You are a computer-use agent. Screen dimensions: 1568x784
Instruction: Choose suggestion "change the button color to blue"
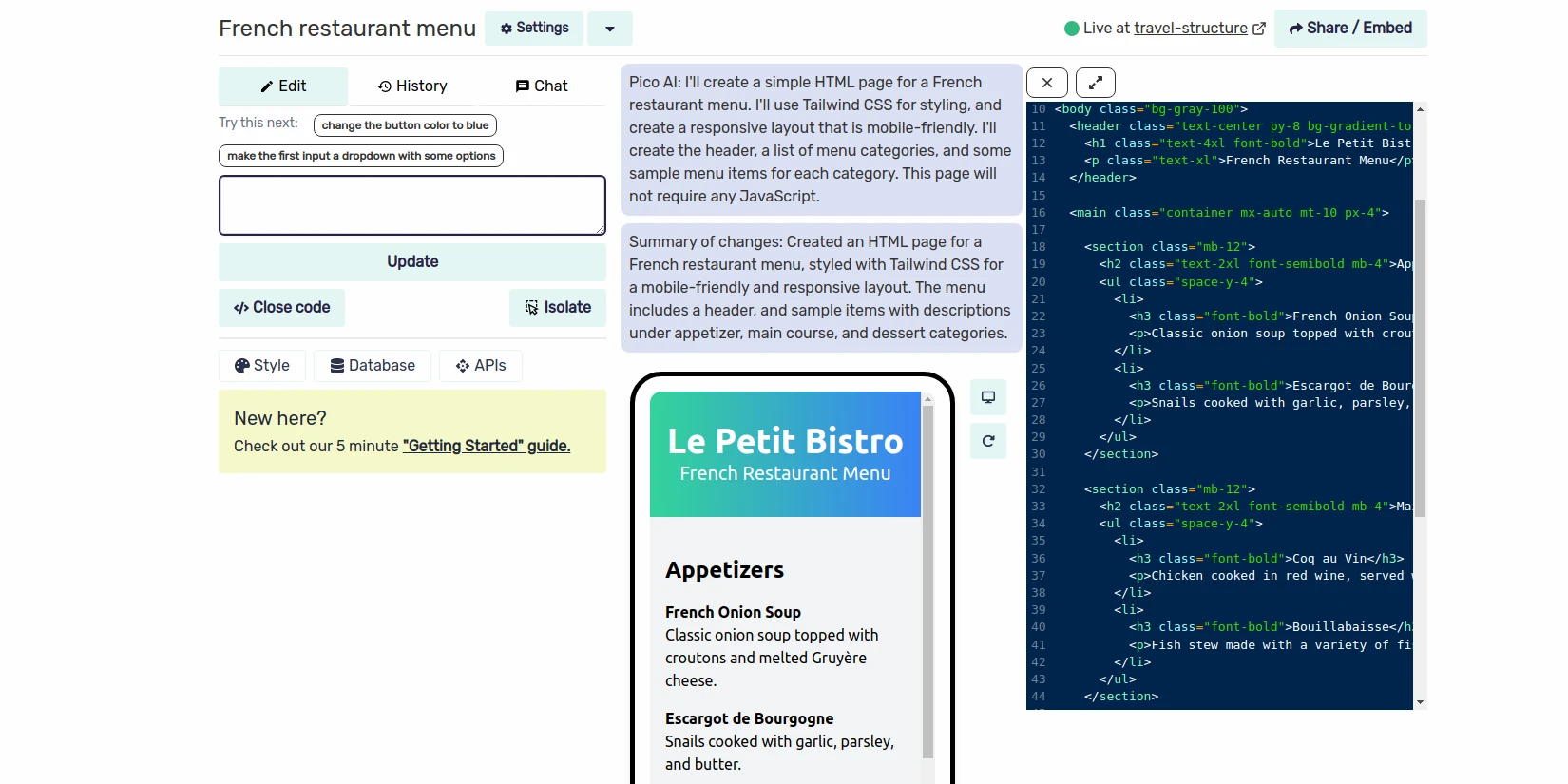pos(405,125)
